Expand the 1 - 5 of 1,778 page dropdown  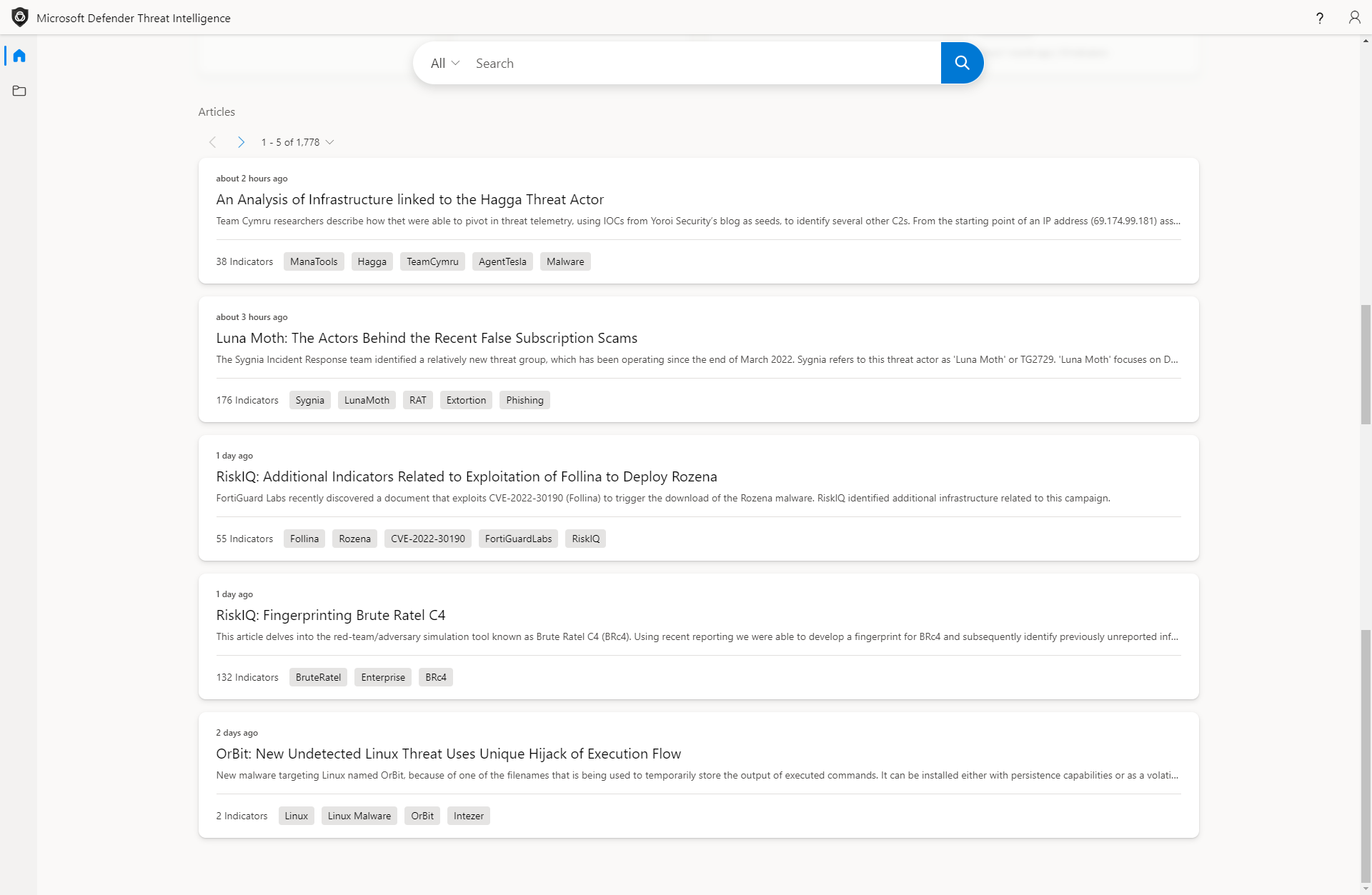(x=297, y=142)
